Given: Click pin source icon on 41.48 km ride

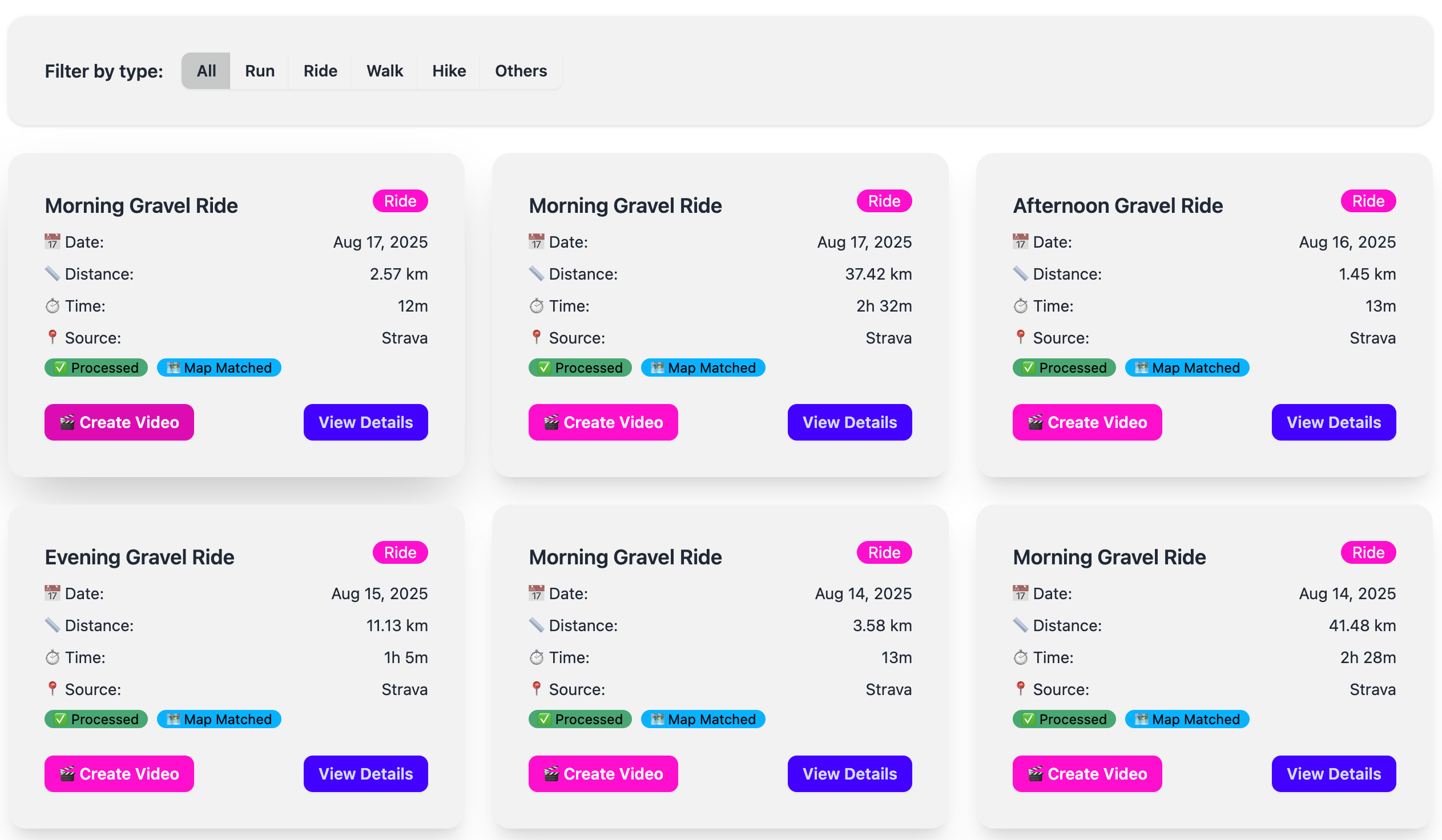Looking at the screenshot, I should pyautogui.click(x=1020, y=689).
